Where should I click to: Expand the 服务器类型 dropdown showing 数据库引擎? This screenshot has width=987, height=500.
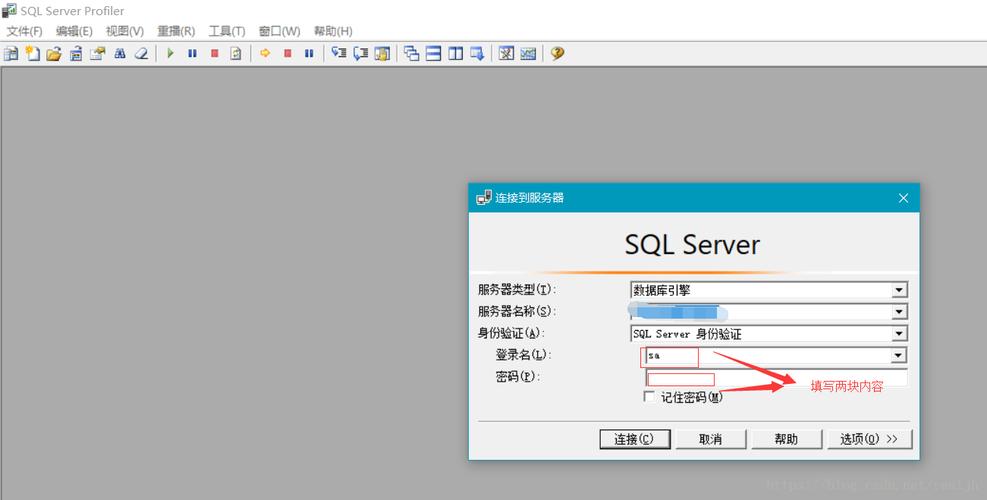point(900,290)
